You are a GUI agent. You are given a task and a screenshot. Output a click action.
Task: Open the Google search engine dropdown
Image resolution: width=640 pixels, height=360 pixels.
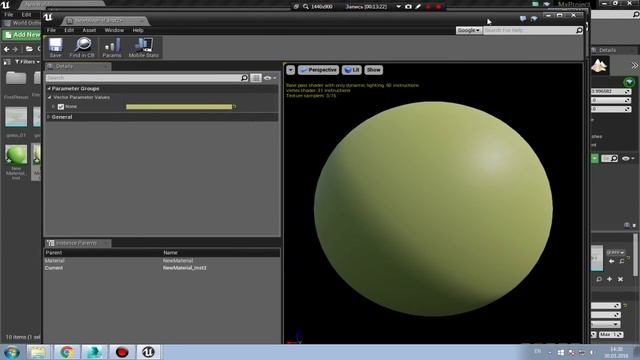coord(469,30)
